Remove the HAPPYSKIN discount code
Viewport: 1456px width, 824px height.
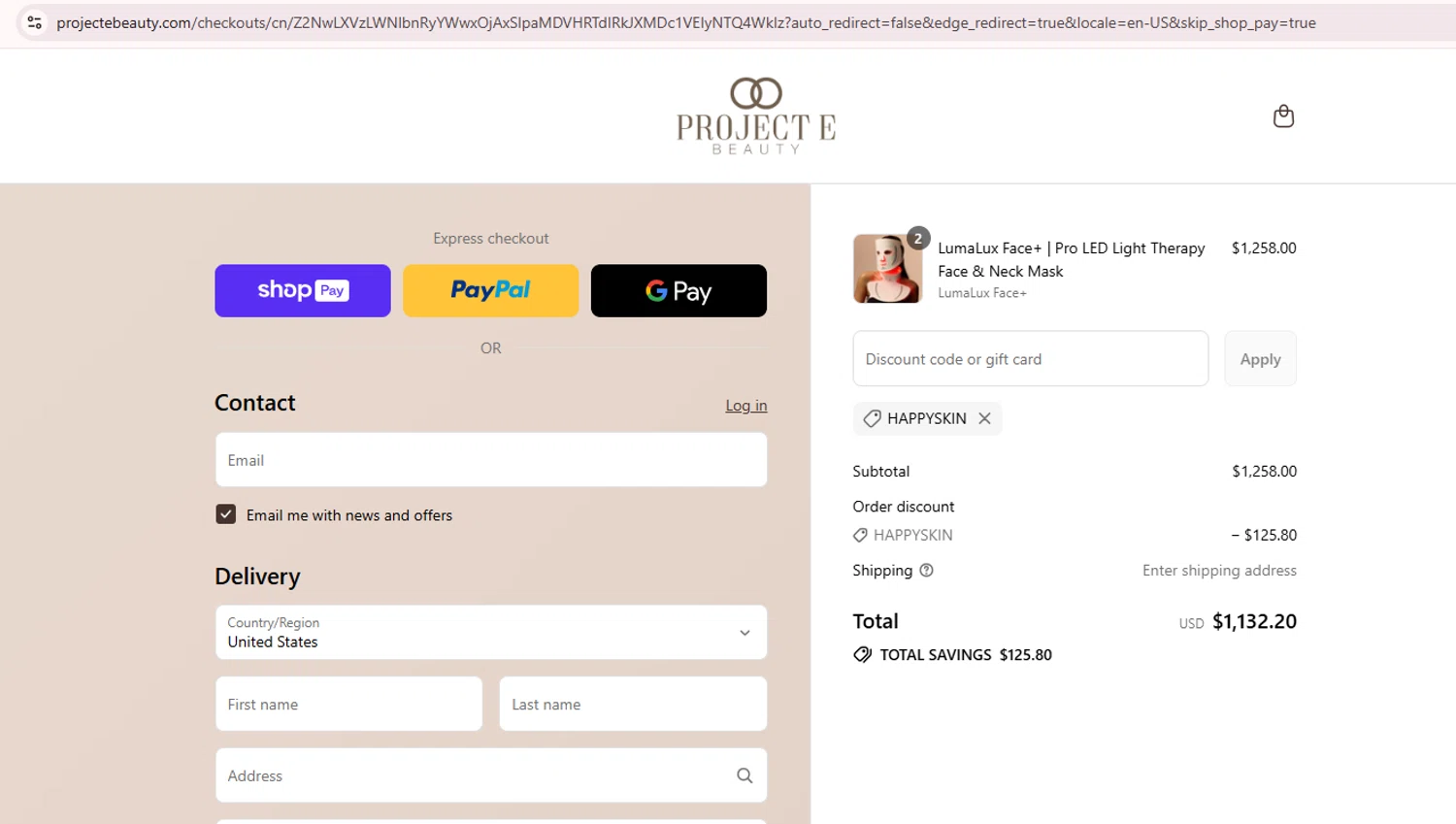point(984,418)
